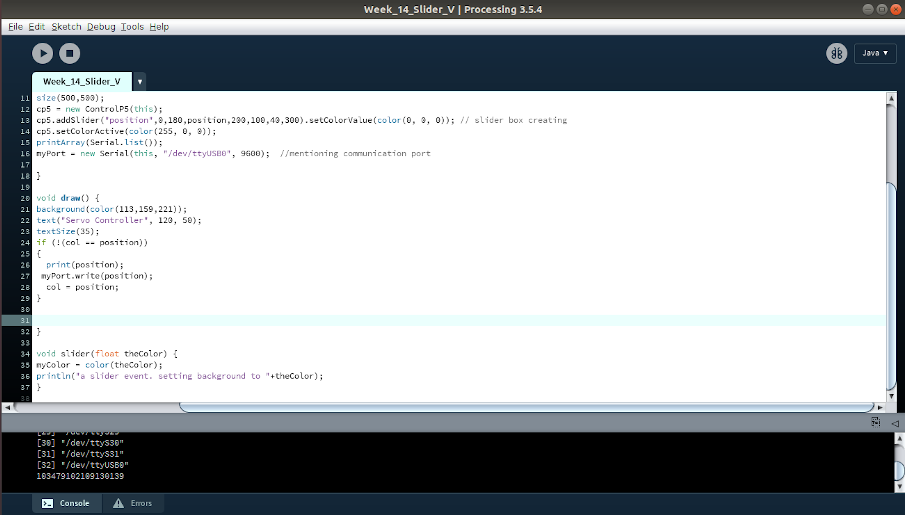Click editor vertical scrollbar down arrow

891,395
